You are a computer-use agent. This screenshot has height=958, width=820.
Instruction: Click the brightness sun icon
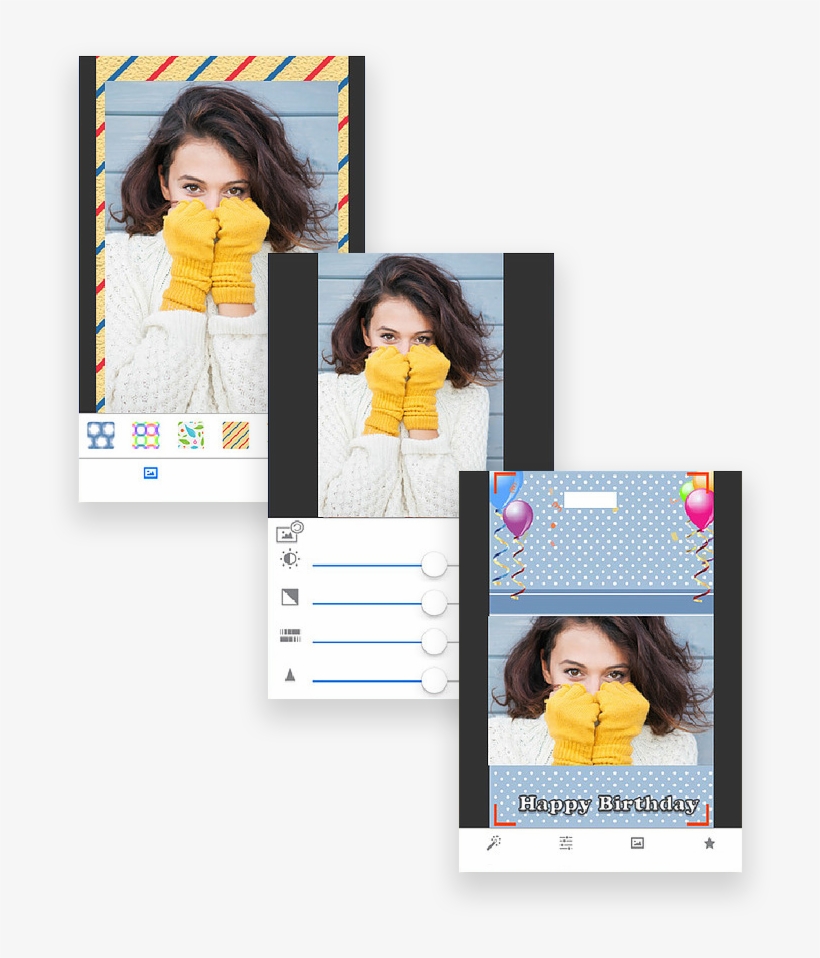click(x=290, y=560)
